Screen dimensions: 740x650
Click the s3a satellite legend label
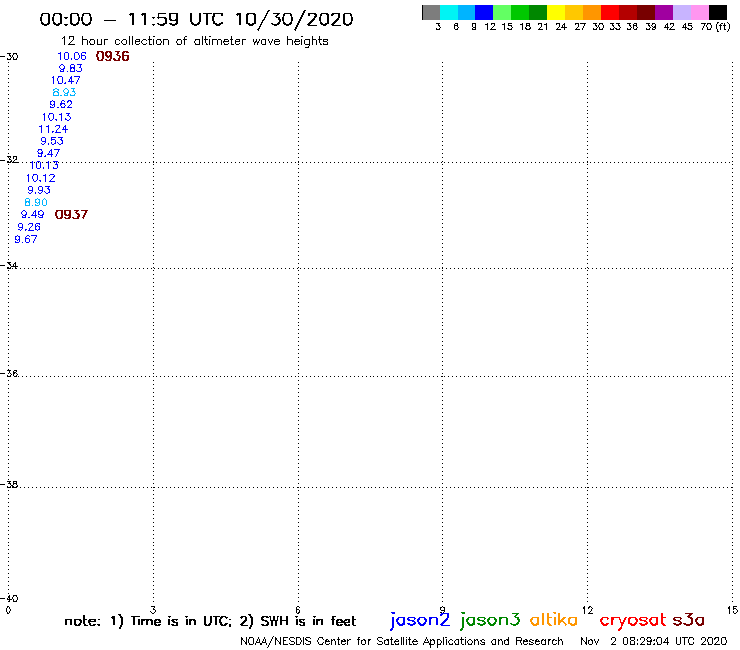coord(689,620)
